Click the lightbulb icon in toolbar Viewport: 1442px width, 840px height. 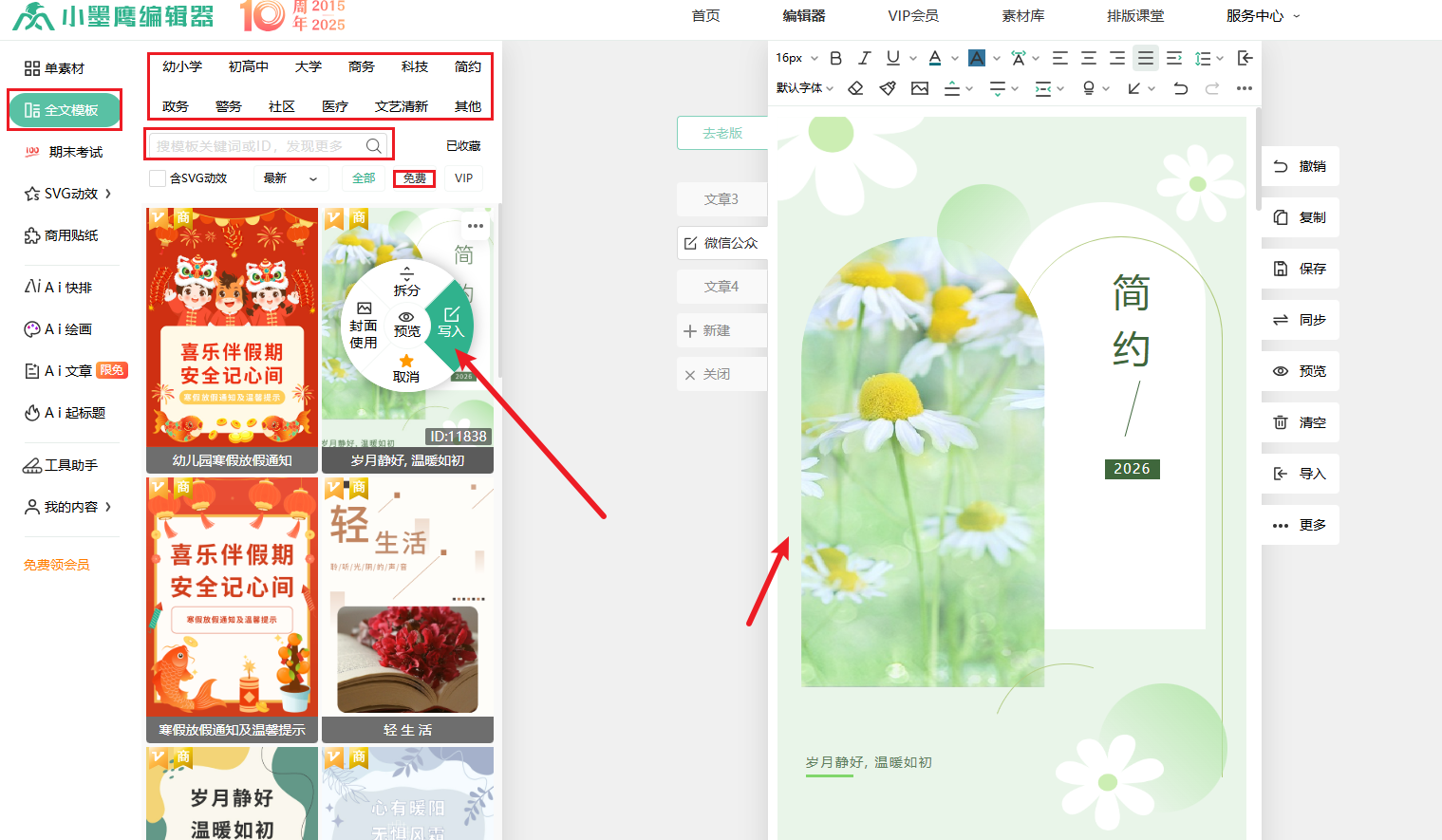click(x=1089, y=88)
